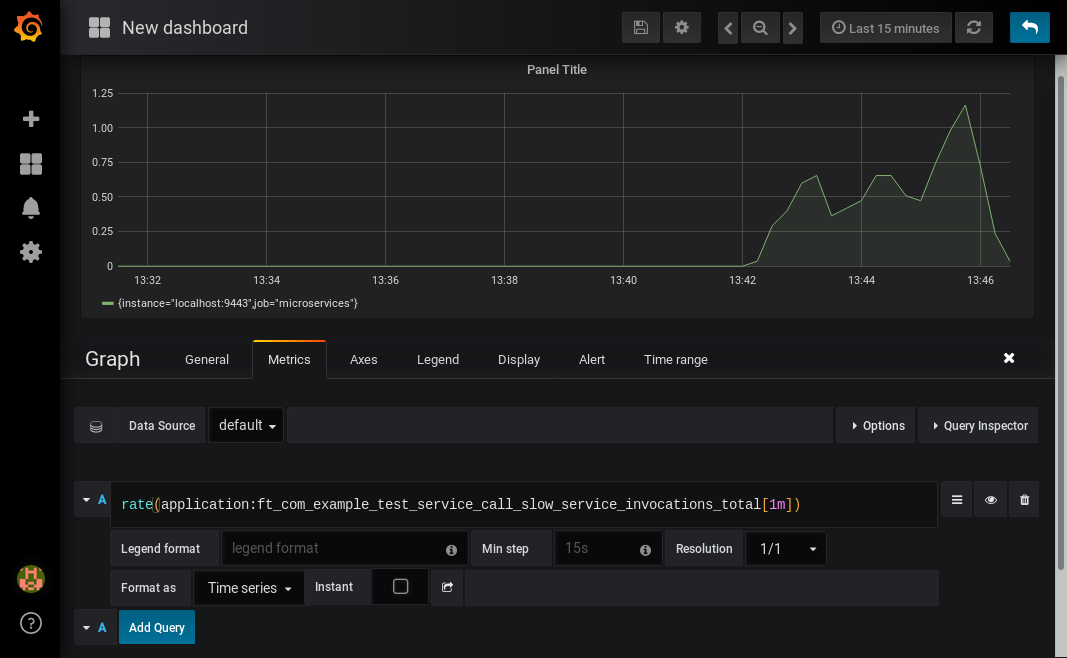Click the Add Query button

coord(157,627)
